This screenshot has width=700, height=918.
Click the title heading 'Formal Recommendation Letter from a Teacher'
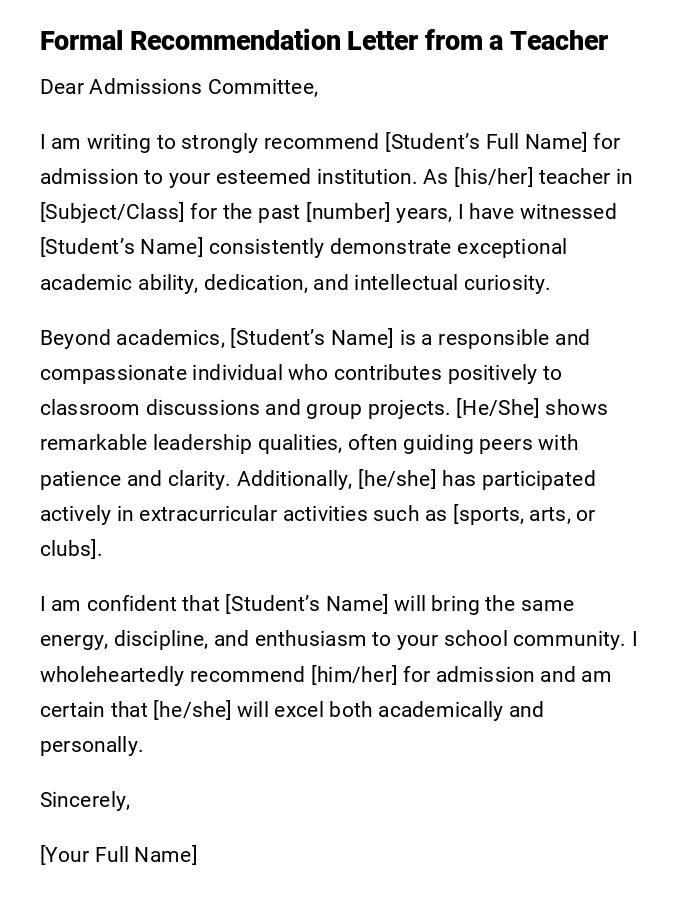click(323, 41)
